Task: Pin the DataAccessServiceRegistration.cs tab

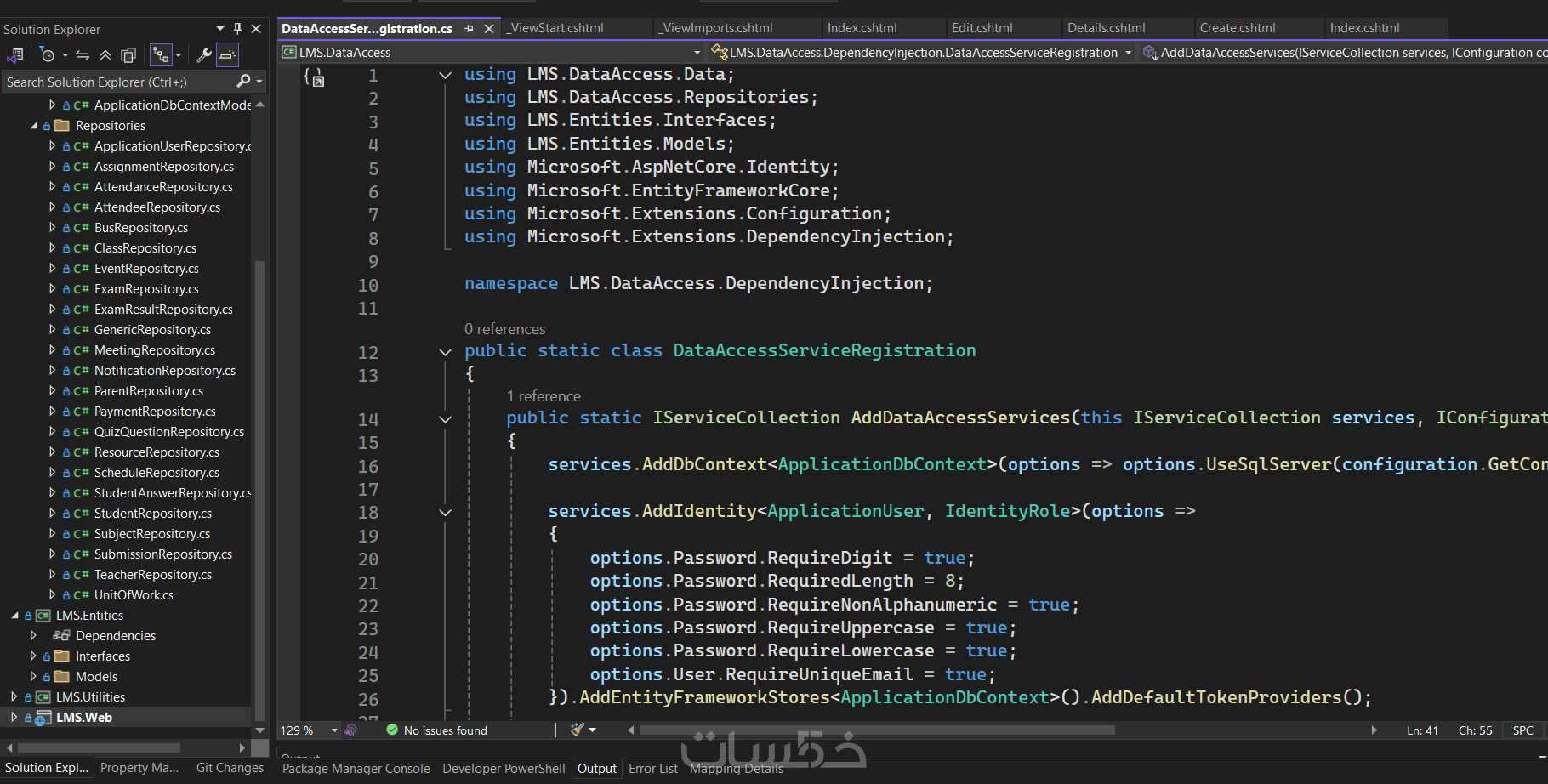Action: [469, 28]
